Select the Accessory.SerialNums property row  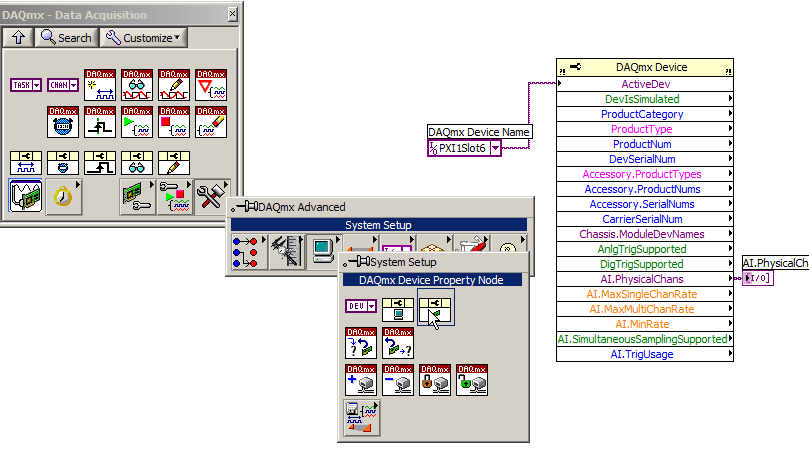(645, 204)
